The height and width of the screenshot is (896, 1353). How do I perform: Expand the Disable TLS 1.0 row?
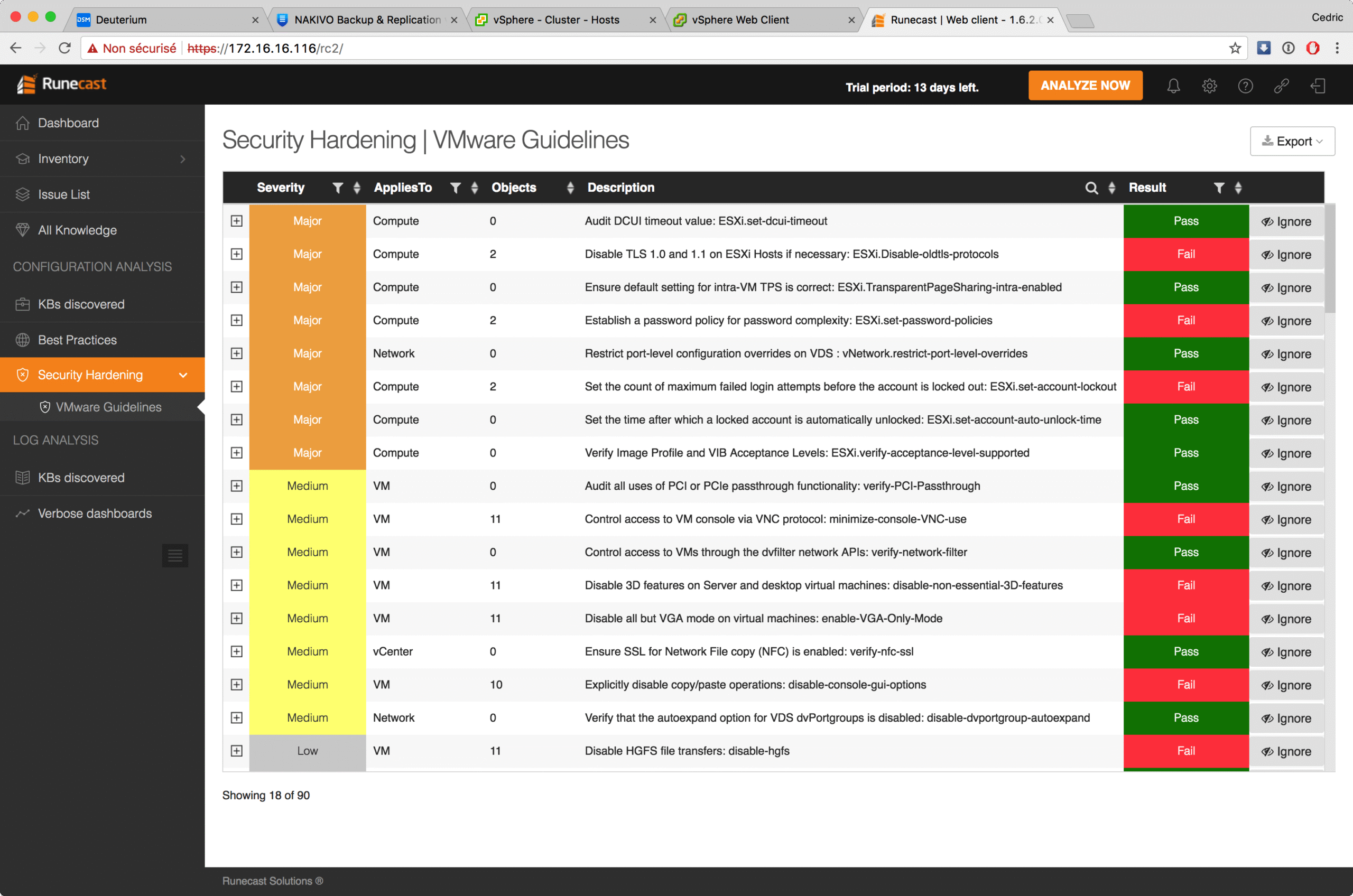237,254
